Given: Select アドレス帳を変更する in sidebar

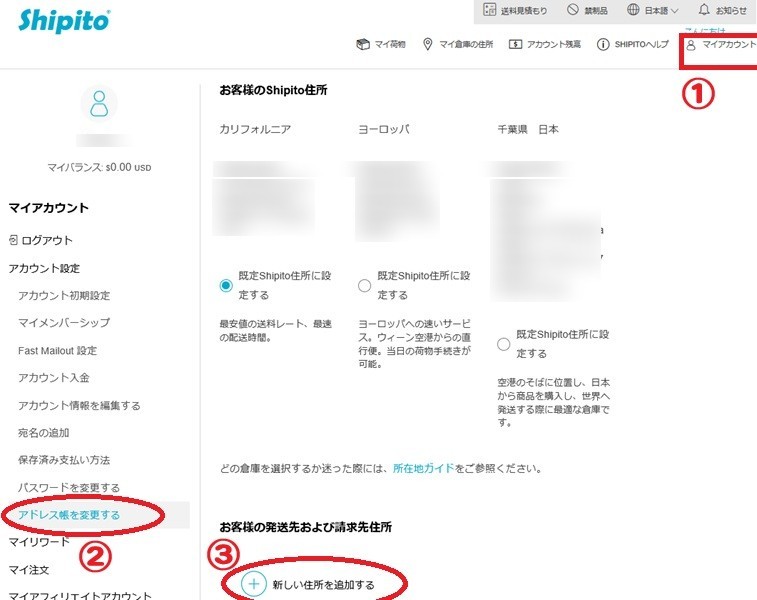Looking at the screenshot, I should coord(69,515).
